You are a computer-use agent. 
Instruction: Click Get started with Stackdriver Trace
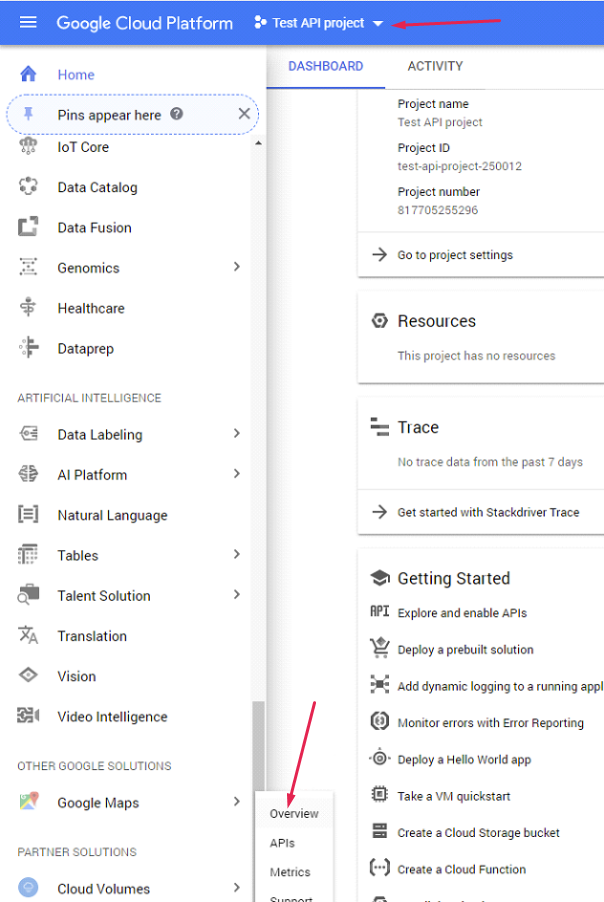tap(488, 512)
